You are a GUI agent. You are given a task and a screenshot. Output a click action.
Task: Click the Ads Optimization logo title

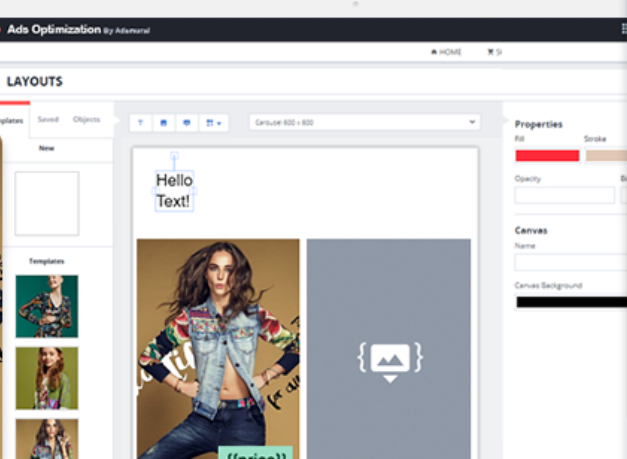[54, 29]
